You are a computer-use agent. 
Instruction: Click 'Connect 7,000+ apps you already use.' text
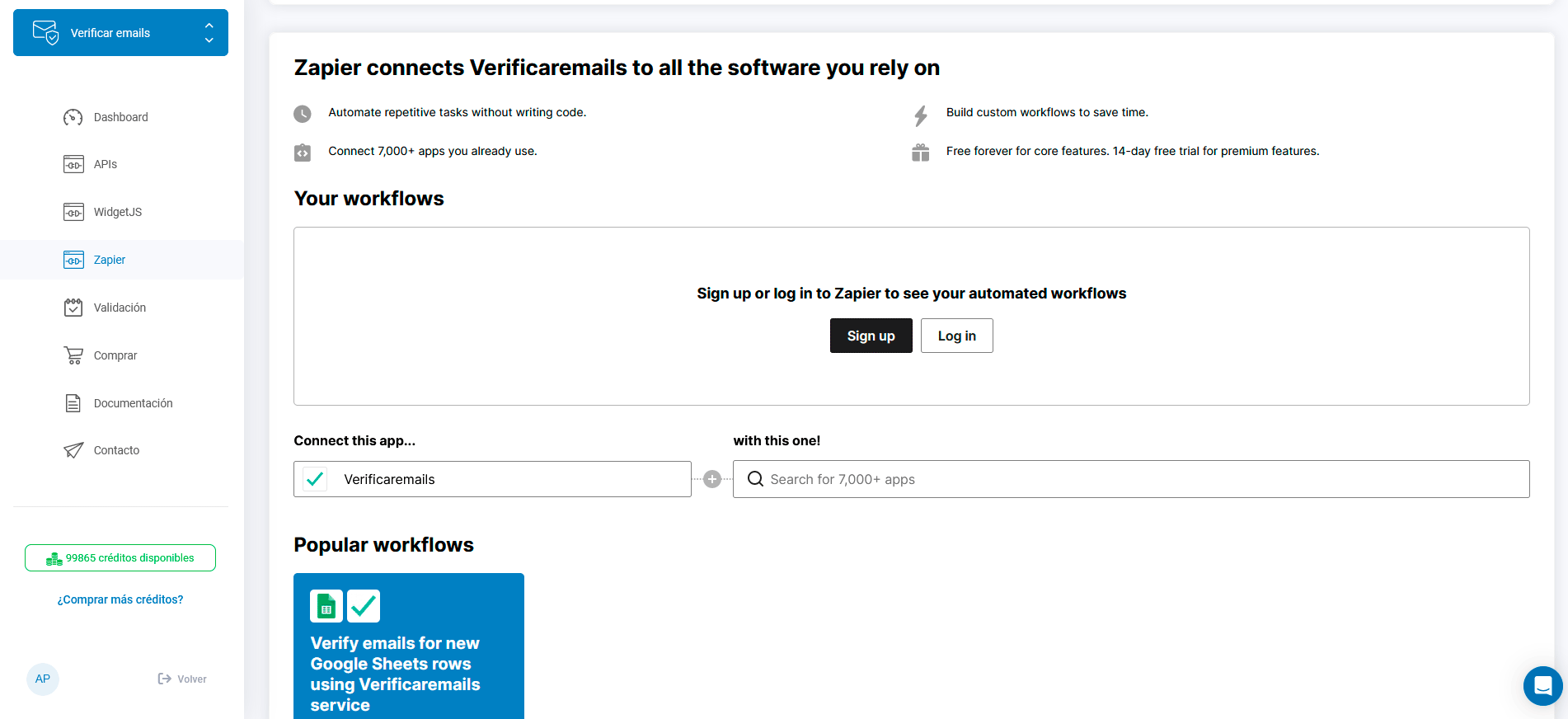[433, 151]
